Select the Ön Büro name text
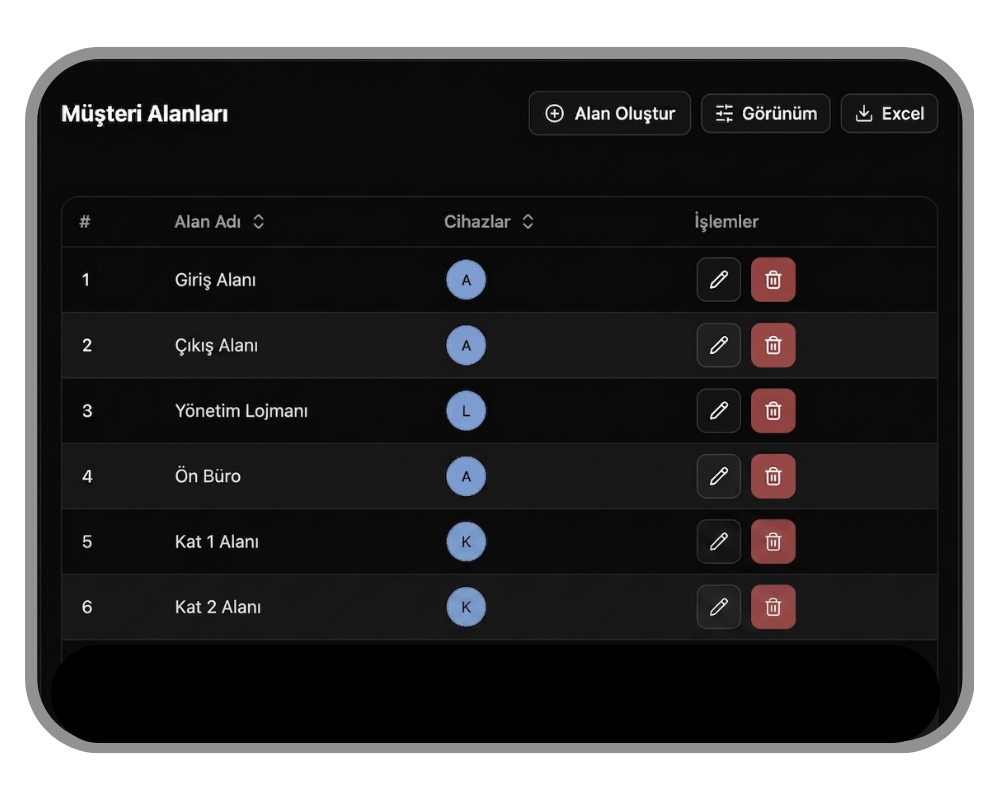The width and height of the screenshot is (1000, 800). 208,476
